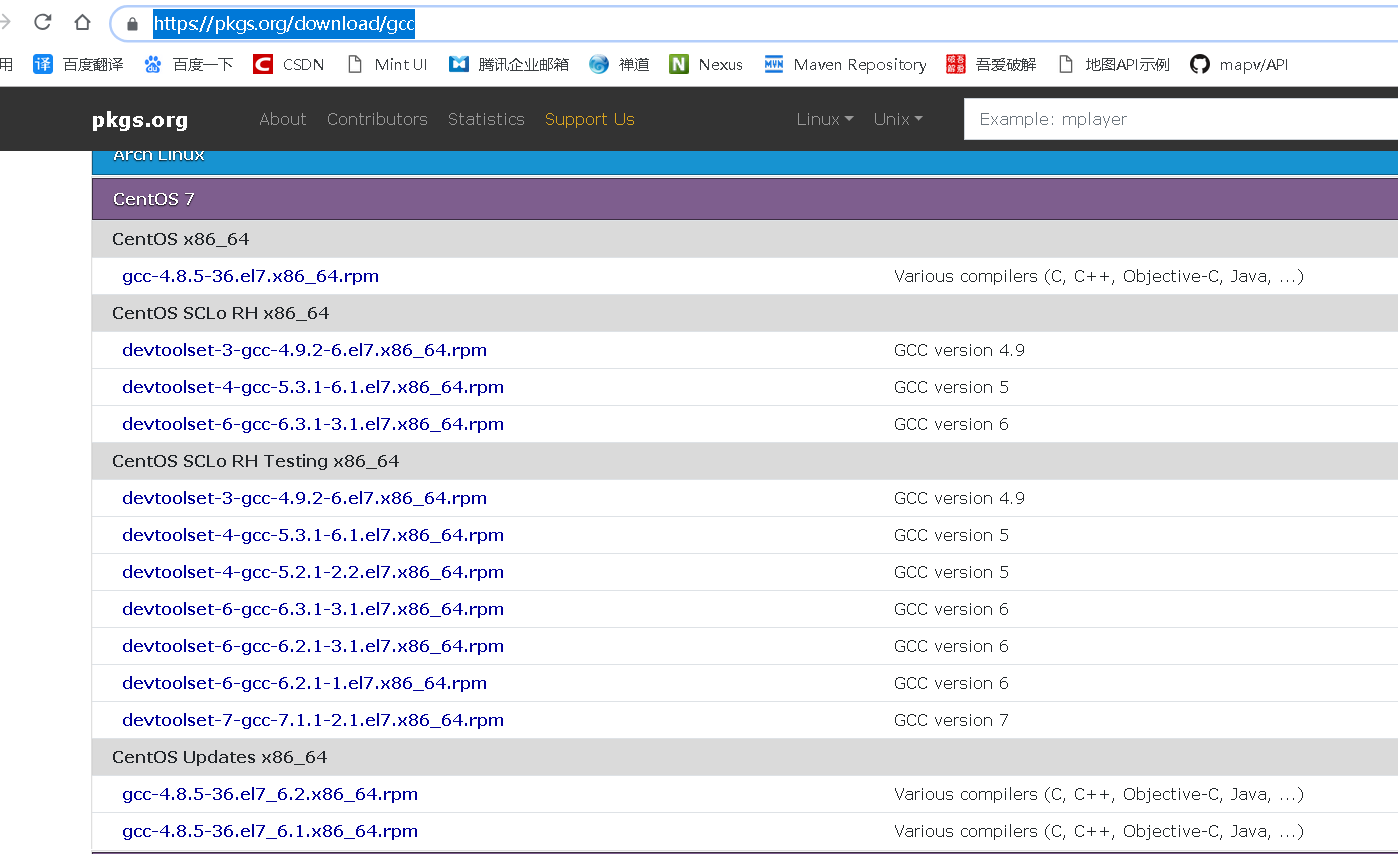Screen dimensions: 1398x854
Task: Open the Mint UI bookmark
Action: (x=386, y=64)
